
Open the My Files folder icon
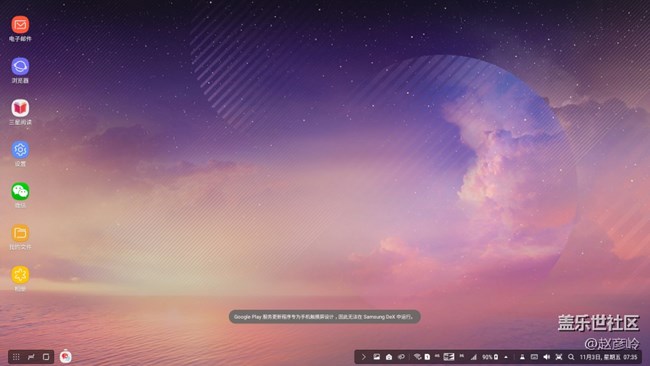click(20, 233)
